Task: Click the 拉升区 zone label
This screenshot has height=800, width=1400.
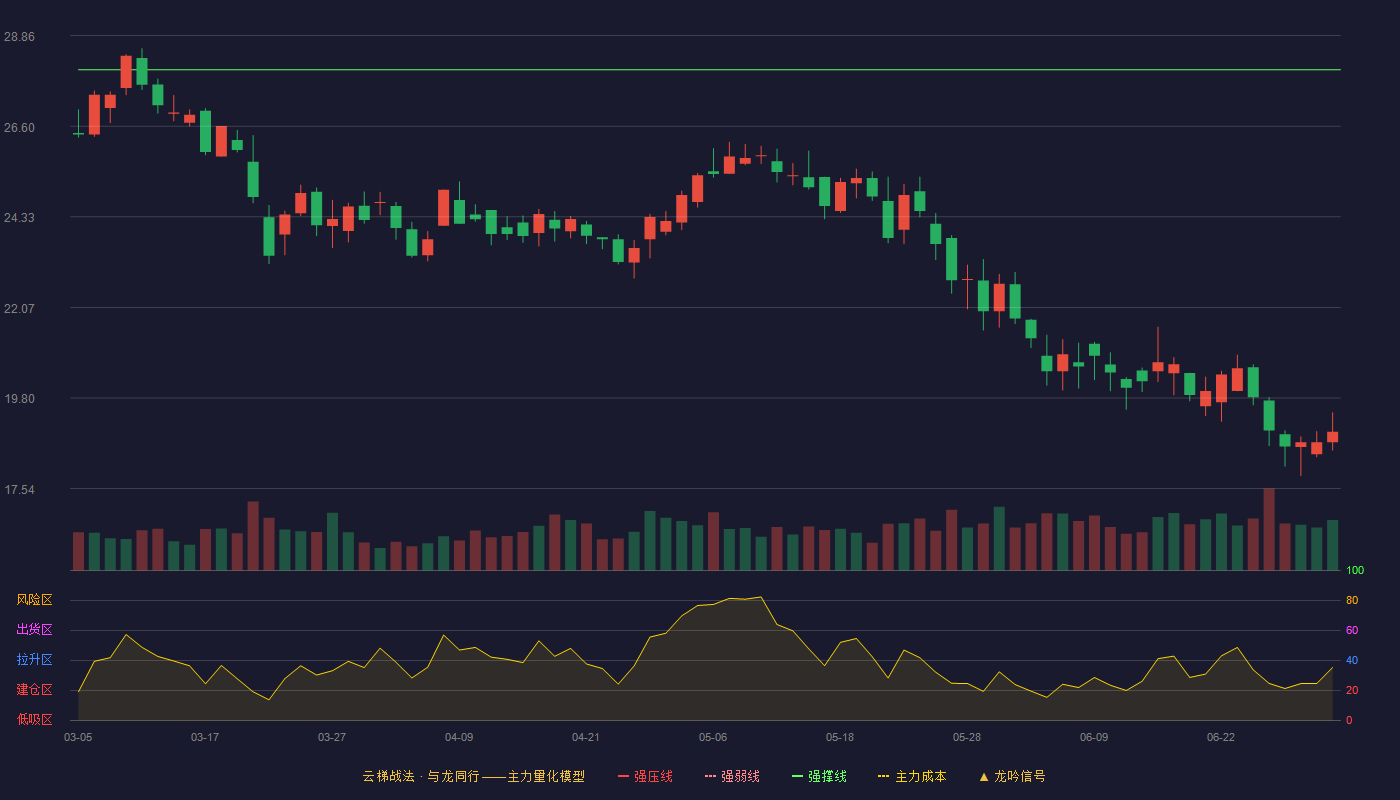Action: point(34,660)
